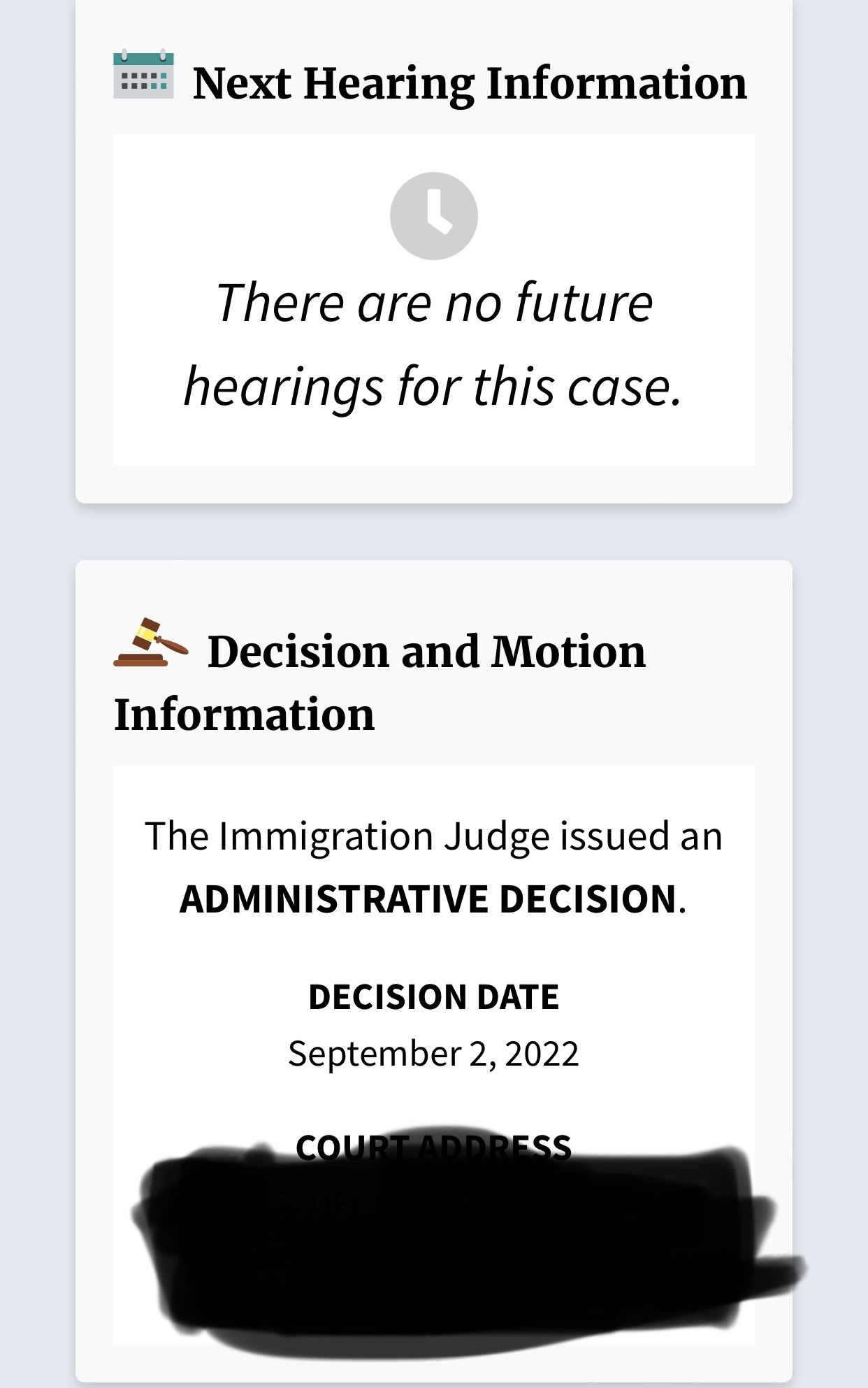868x1388 pixels.
Task: Click the calendar icon beside Next Hearing Information
Action: (143, 74)
